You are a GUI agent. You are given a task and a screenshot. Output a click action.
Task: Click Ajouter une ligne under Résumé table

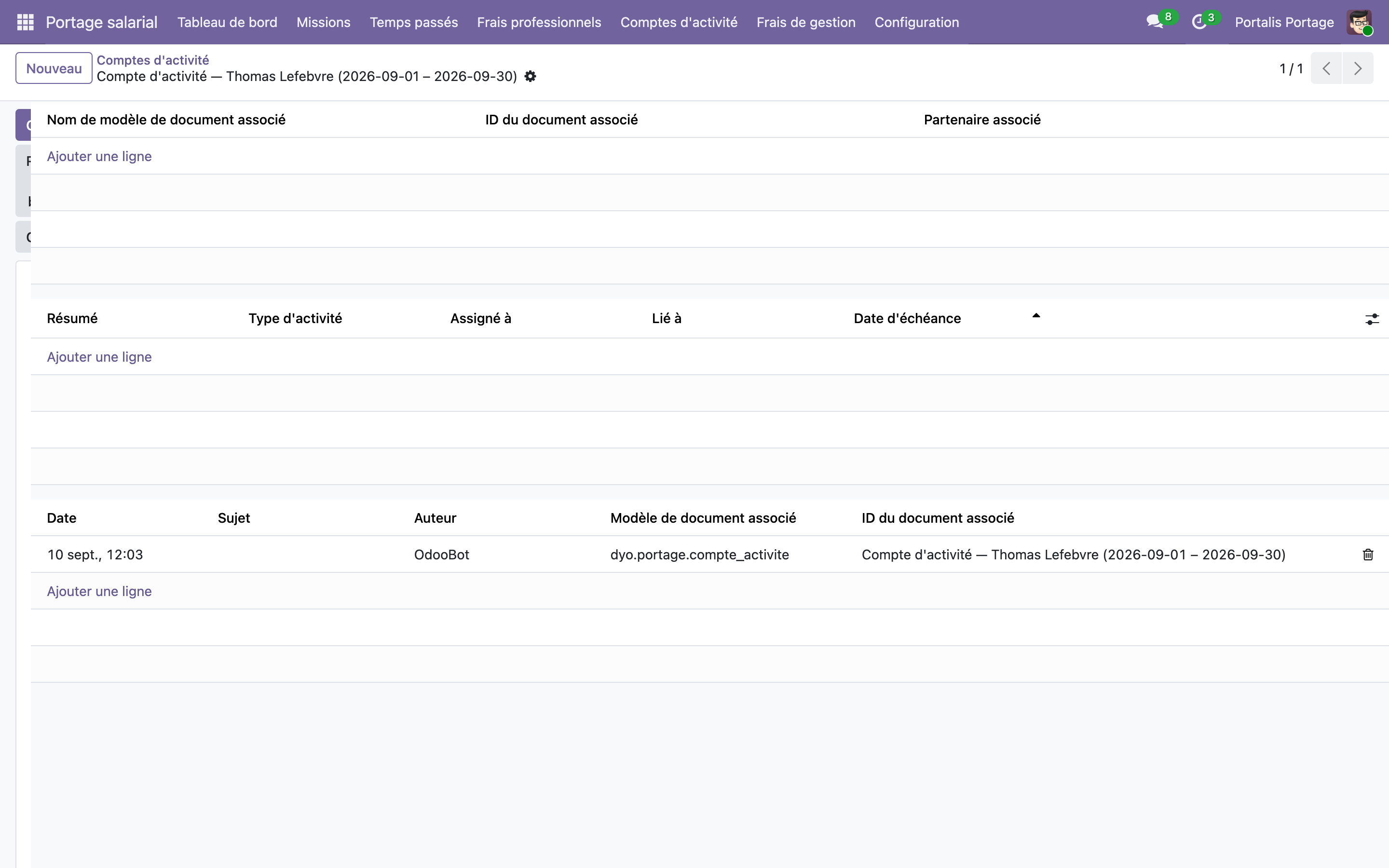[99, 356]
